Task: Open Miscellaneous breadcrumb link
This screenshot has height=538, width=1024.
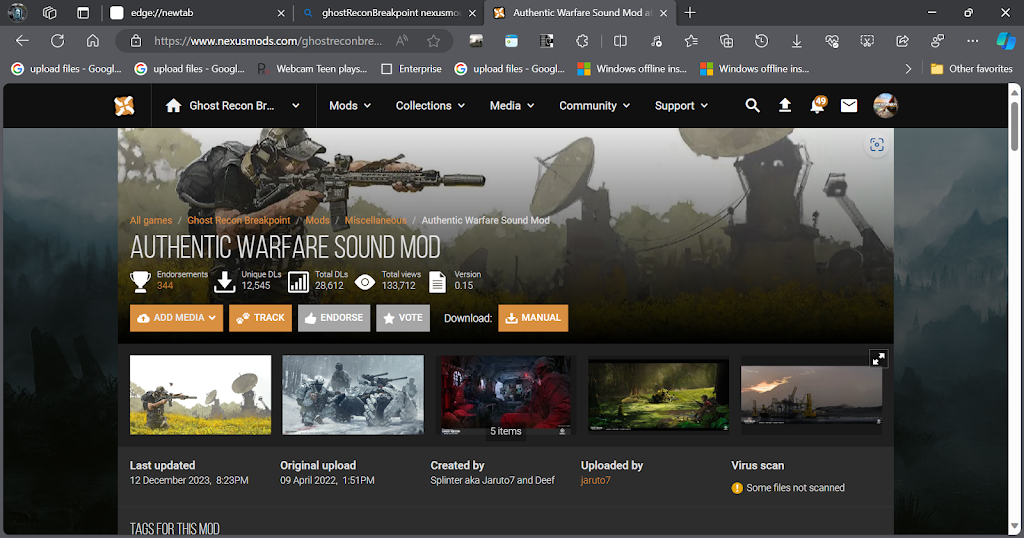Action: click(x=376, y=221)
